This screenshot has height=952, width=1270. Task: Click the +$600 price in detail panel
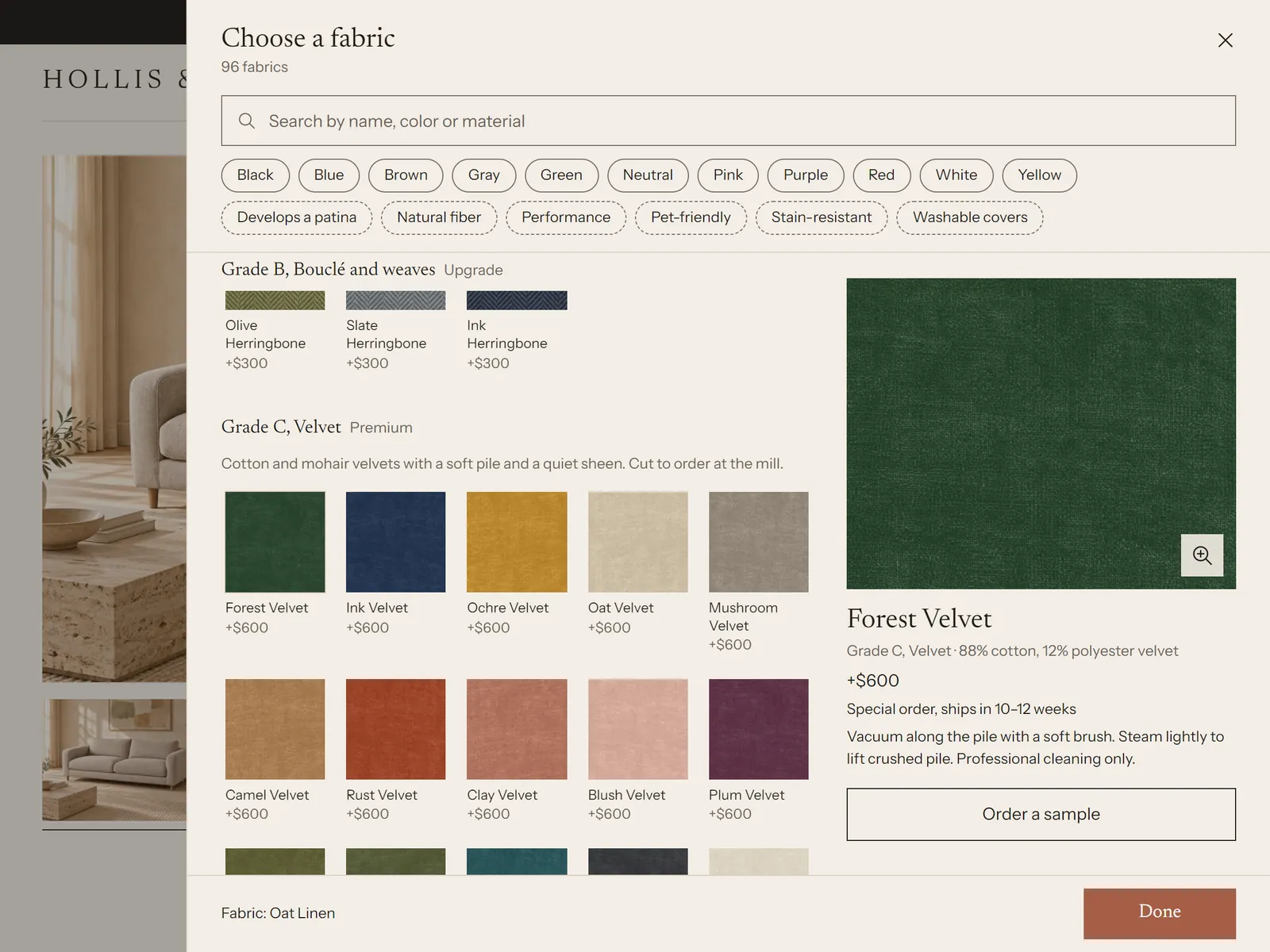coord(872,681)
